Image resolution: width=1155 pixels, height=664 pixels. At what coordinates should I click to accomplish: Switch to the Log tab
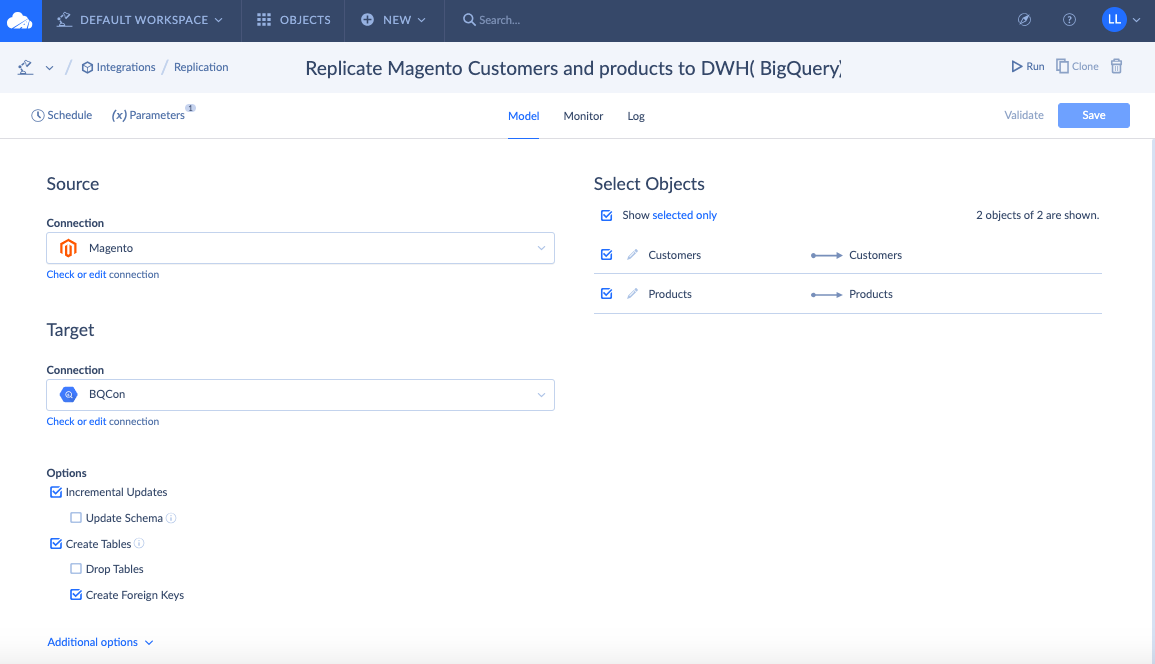point(636,116)
